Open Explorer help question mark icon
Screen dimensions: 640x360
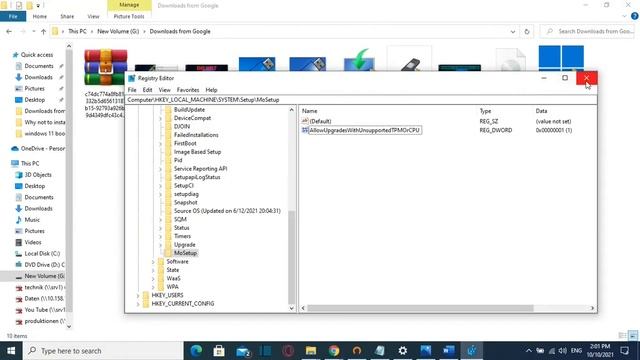(634, 16)
